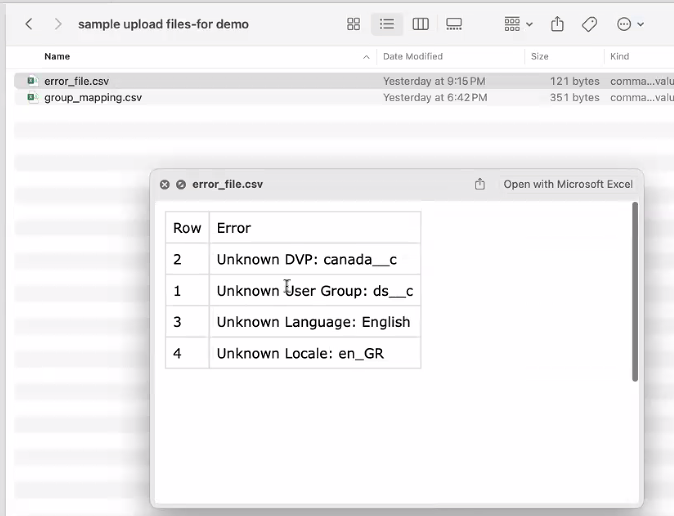Image resolution: width=674 pixels, height=516 pixels.
Task: Close the Quick Look preview
Action: (165, 184)
